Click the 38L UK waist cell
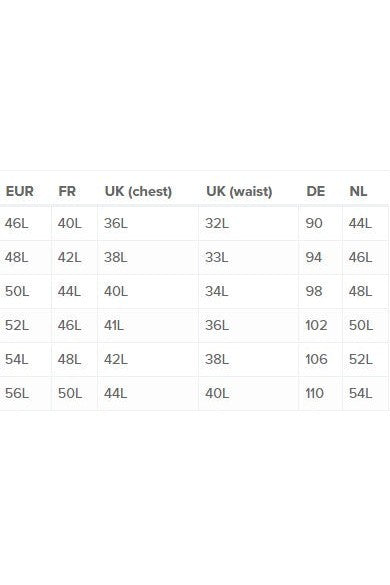The image size is (390, 585). [217, 359]
